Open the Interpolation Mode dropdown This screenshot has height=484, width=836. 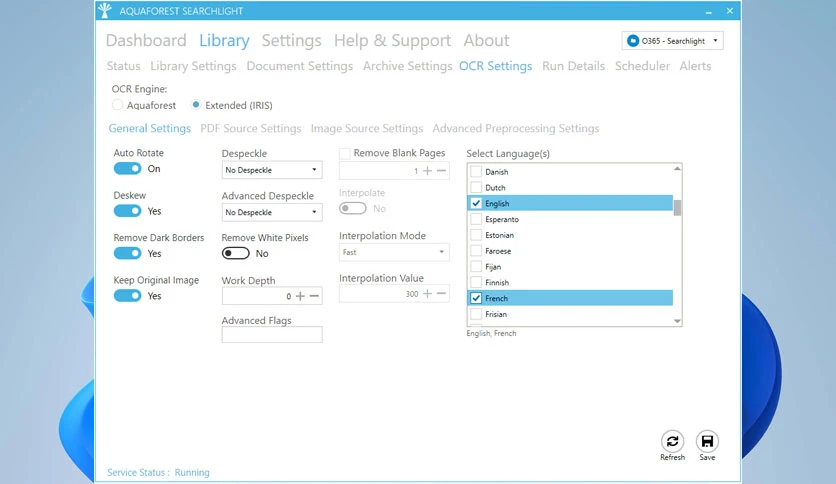click(394, 252)
